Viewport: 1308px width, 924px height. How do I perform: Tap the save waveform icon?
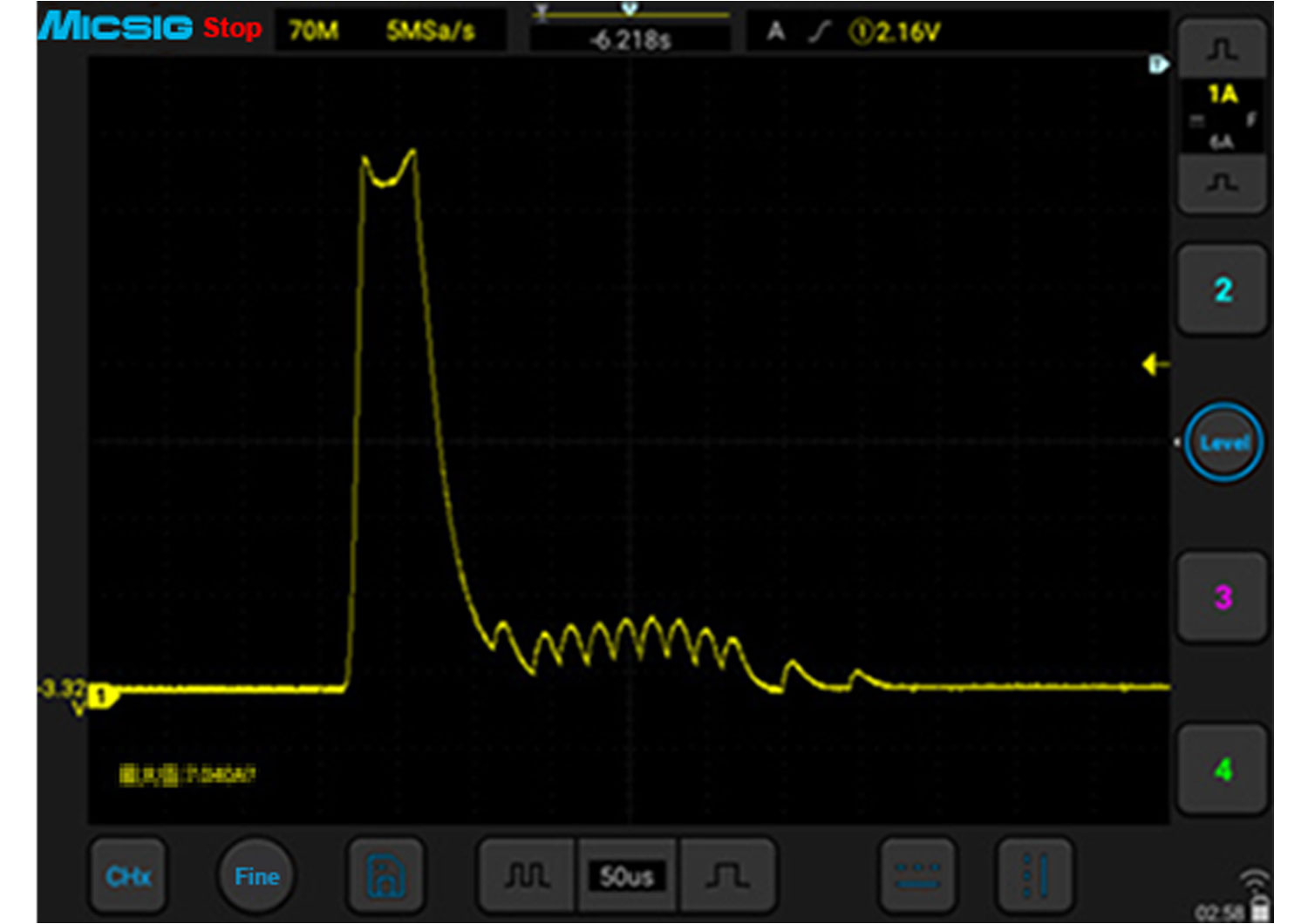(385, 875)
